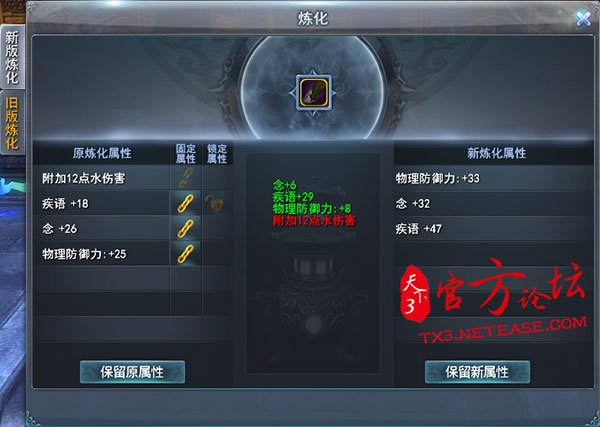Screen dimensions: 600x427
Task: Click the 锁定属性 column header
Action: pos(217,154)
